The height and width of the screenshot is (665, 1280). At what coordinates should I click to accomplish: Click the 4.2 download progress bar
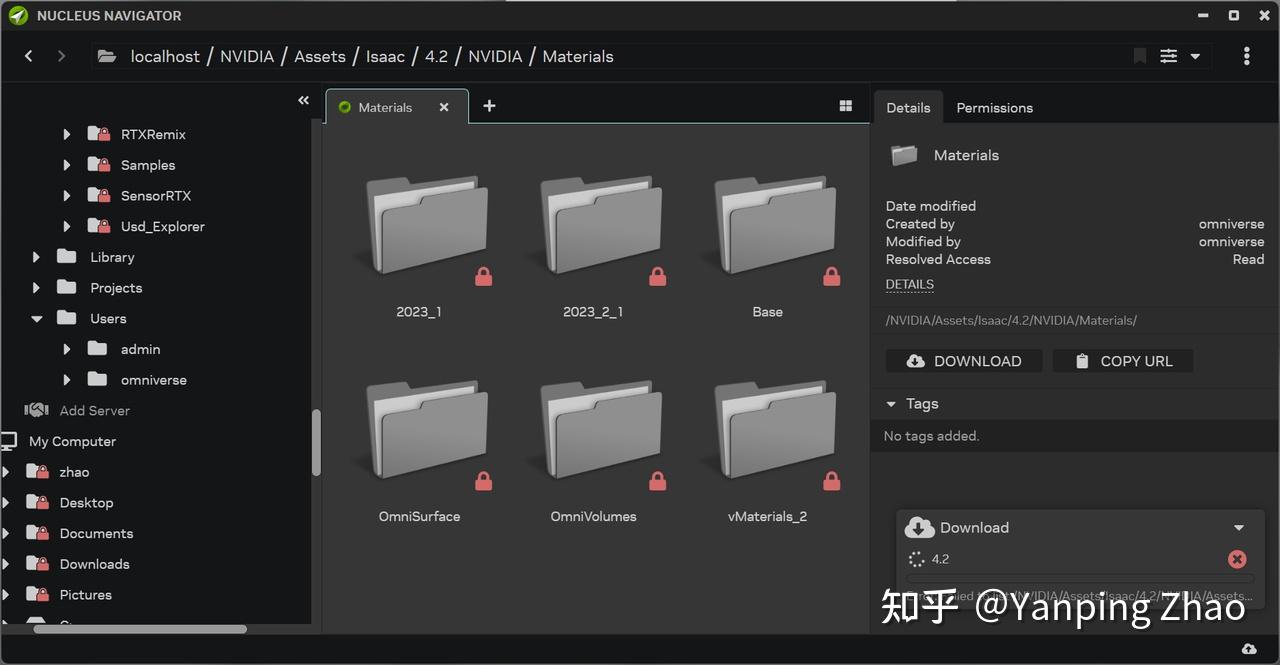coord(1080,576)
